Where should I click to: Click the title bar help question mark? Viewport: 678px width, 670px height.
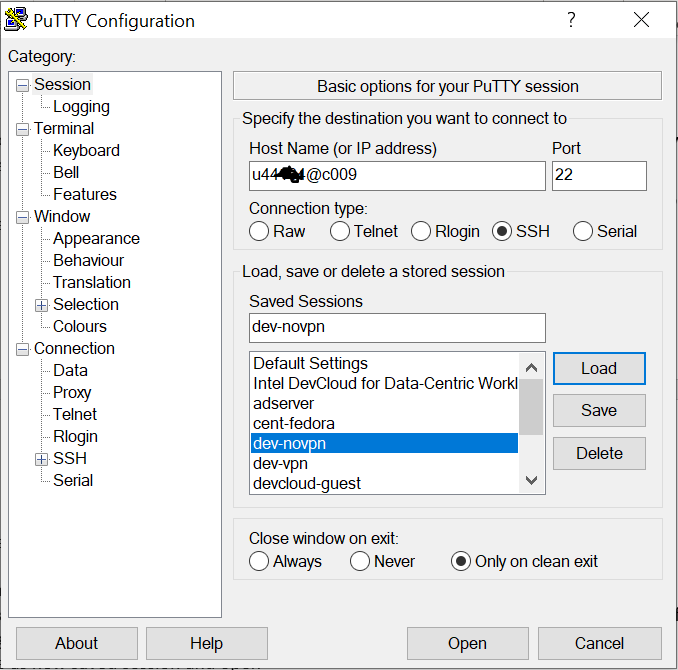point(571,20)
